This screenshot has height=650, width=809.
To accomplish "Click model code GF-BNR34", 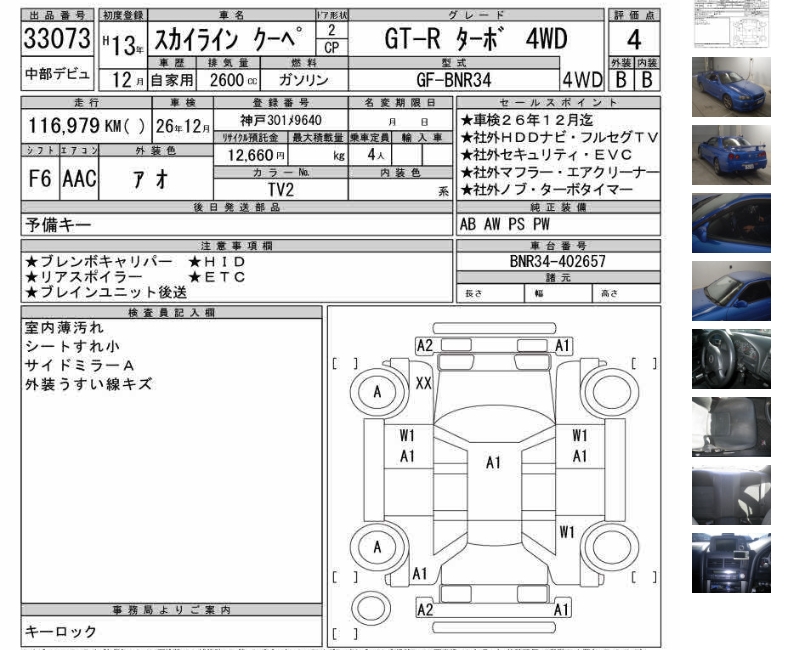I will coord(454,80).
